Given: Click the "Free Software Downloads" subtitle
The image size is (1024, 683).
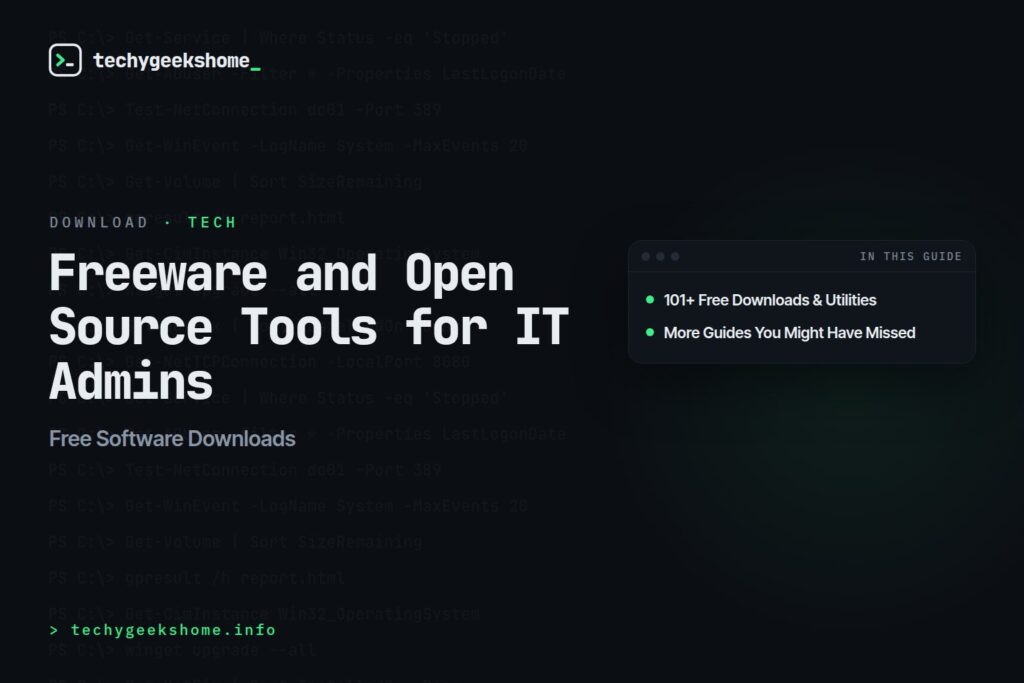Looking at the screenshot, I should (172, 438).
